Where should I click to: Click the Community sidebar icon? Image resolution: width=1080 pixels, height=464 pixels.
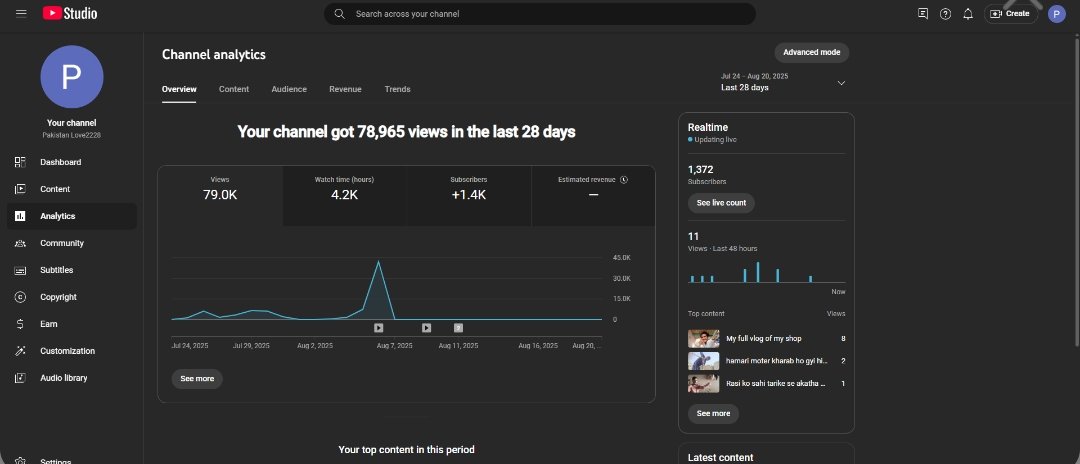pos(20,243)
